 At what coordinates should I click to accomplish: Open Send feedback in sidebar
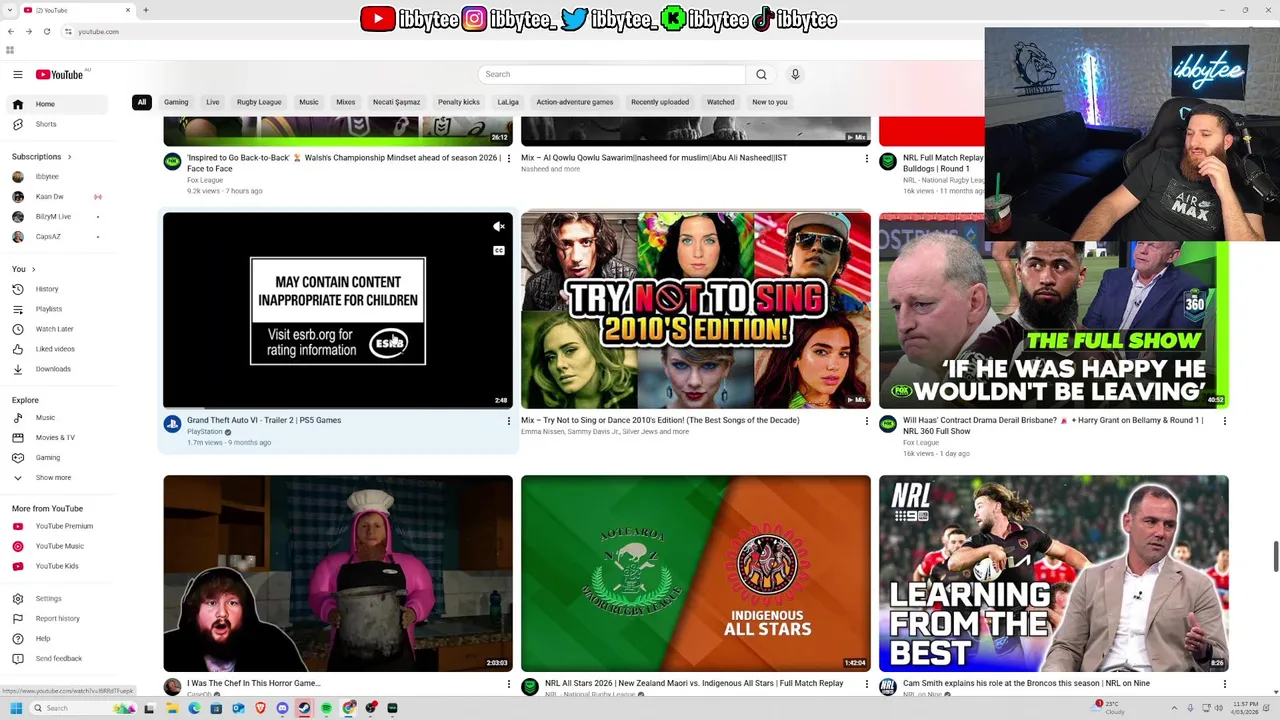56,658
